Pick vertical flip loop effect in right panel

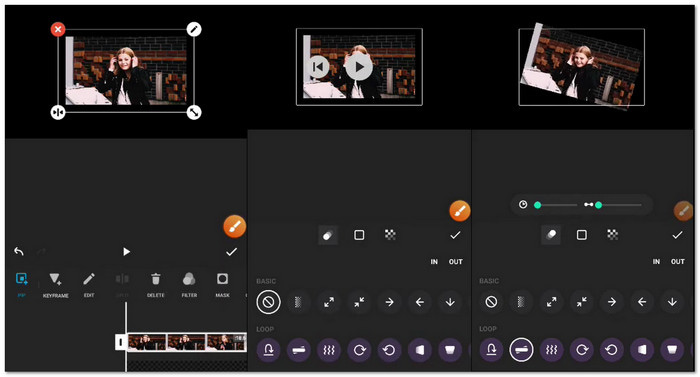(672, 350)
